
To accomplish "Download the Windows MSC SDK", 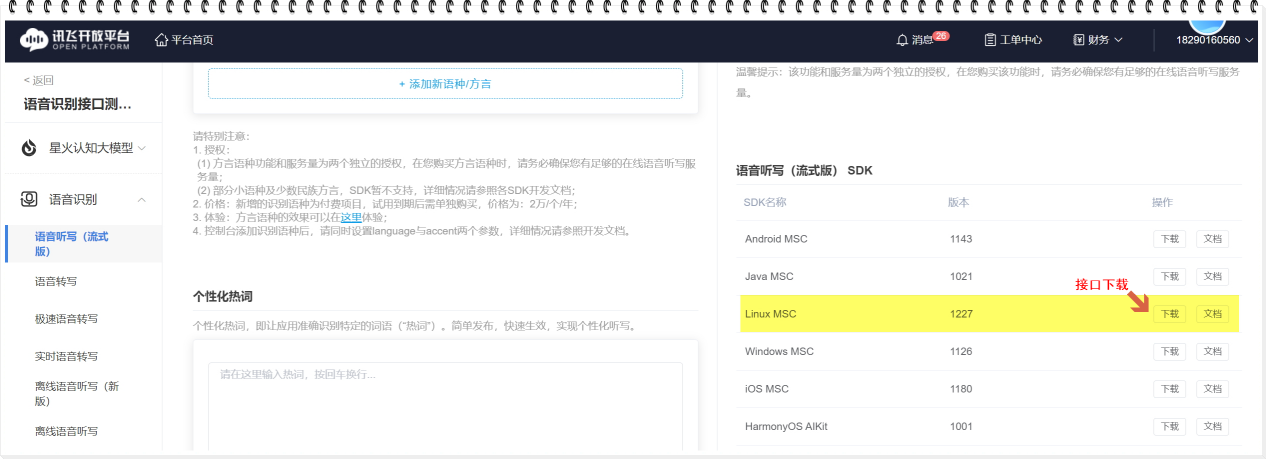I will click(1169, 351).
